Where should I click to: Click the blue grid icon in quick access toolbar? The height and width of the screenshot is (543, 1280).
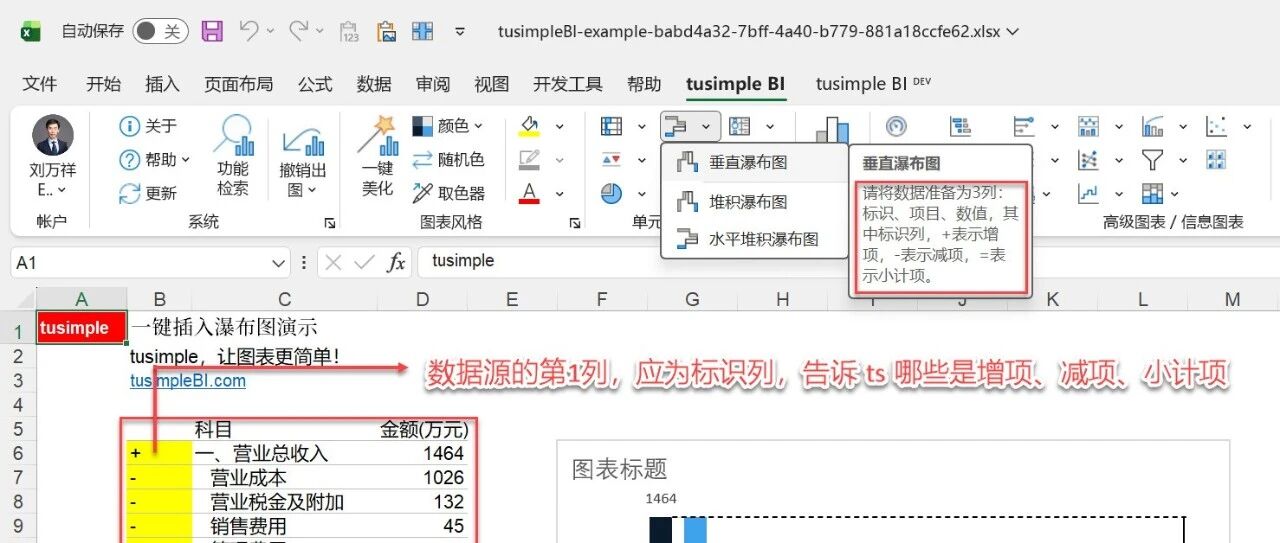coord(423,32)
